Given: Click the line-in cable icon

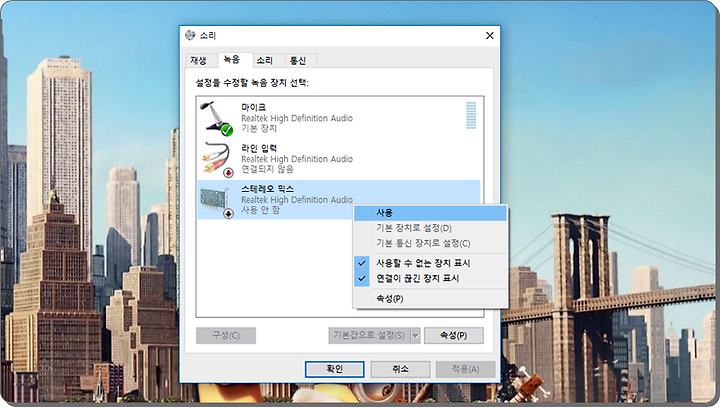Looking at the screenshot, I should coord(217,159).
